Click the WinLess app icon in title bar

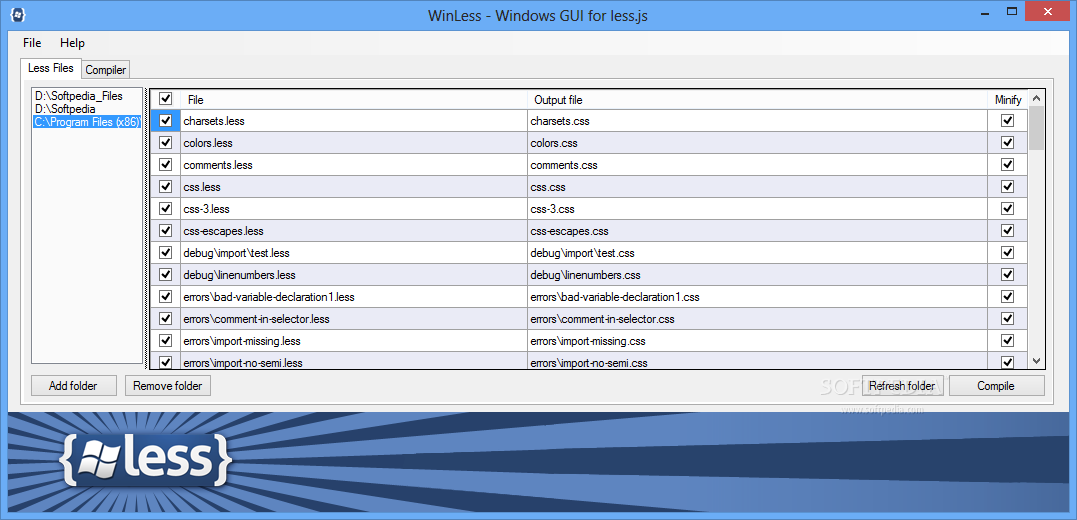tap(19, 14)
